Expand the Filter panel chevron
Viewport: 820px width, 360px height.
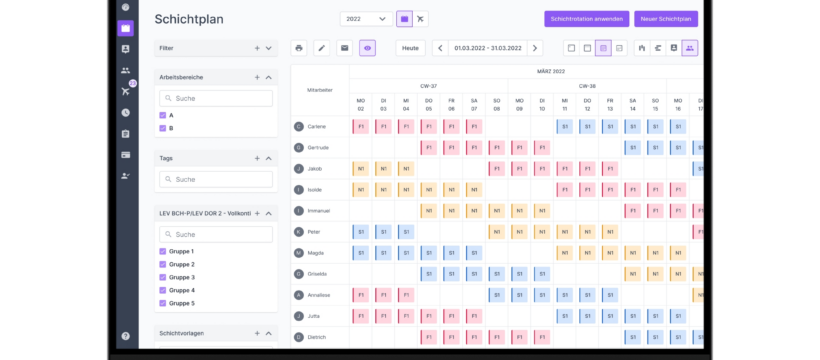(x=269, y=48)
